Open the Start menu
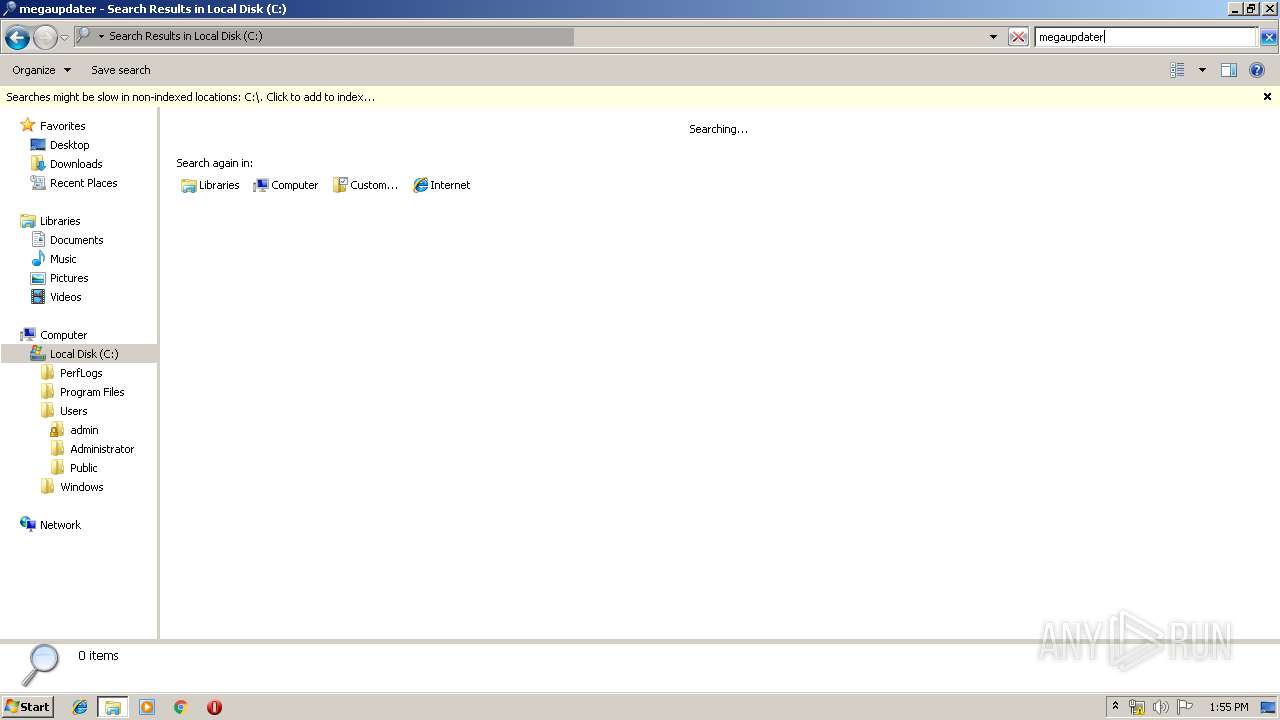 point(27,707)
